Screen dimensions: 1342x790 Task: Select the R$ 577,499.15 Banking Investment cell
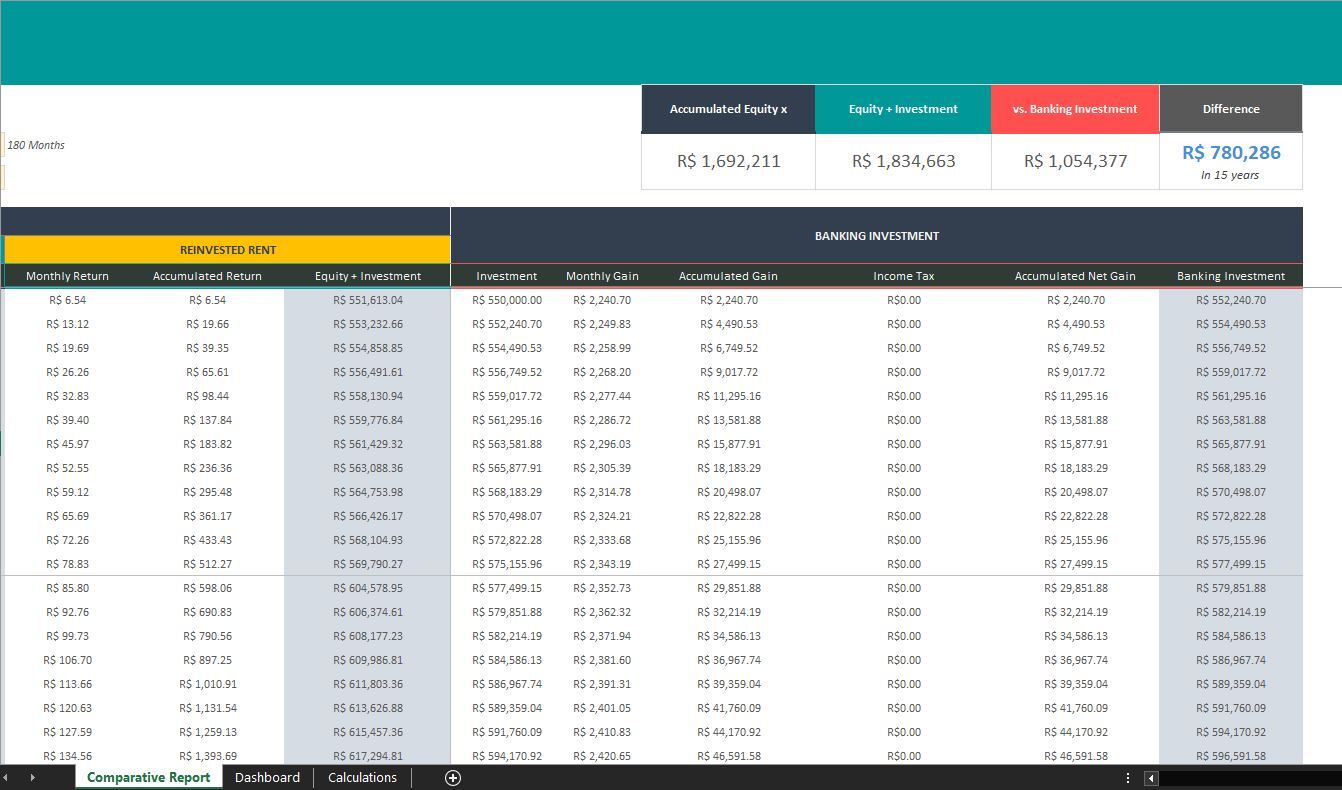pyautogui.click(x=1231, y=564)
